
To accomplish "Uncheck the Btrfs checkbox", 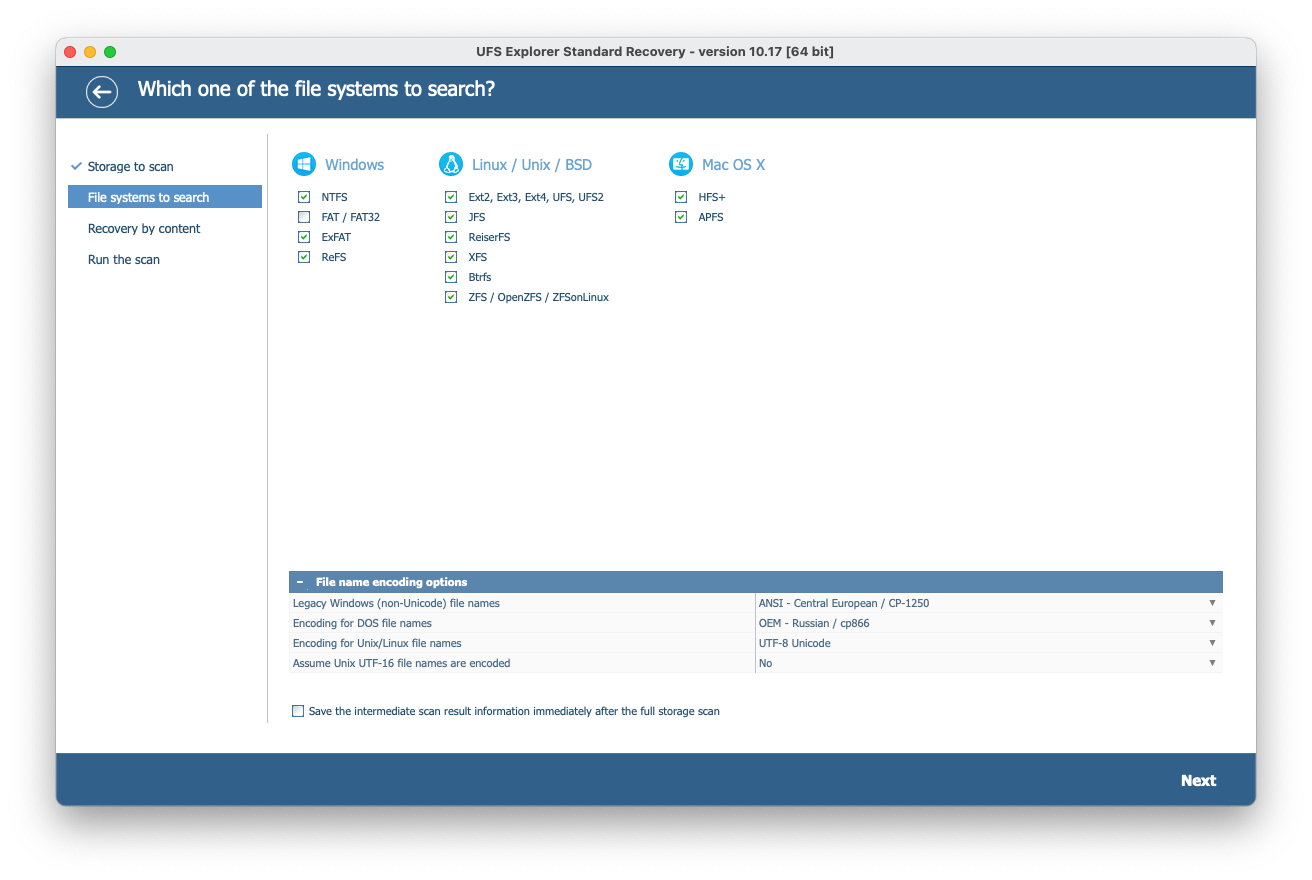I will click(451, 277).
